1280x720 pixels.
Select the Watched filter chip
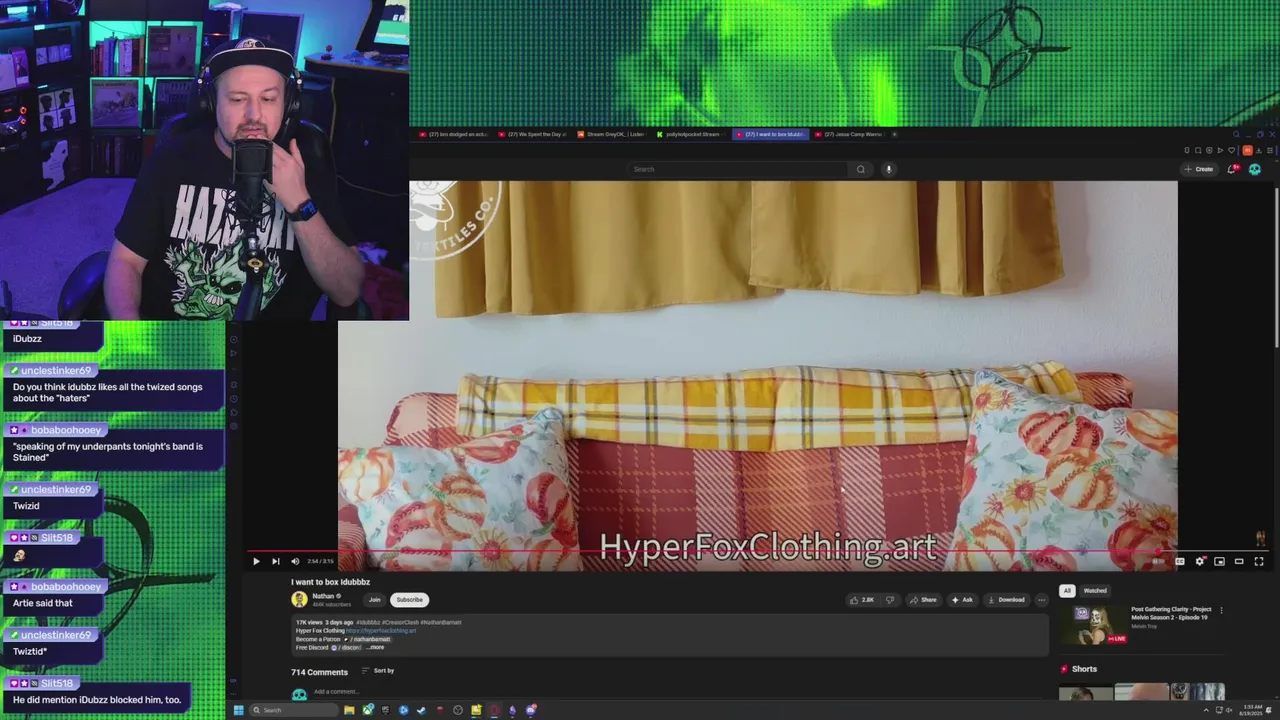tap(1095, 590)
